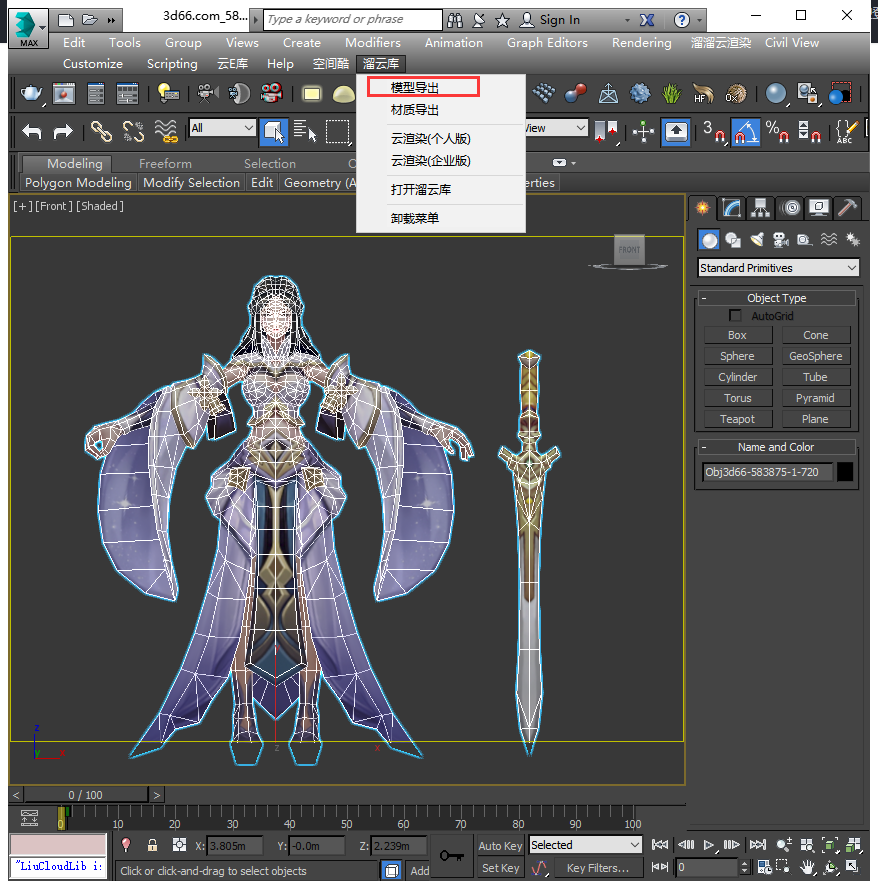Create a Sphere primitive
The width and height of the screenshot is (878, 889).
(737, 356)
